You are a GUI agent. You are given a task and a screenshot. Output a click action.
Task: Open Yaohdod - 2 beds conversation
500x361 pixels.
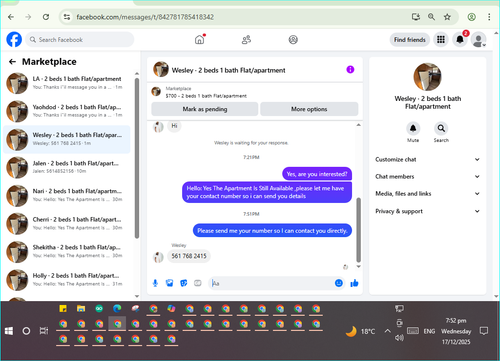click(x=67, y=111)
